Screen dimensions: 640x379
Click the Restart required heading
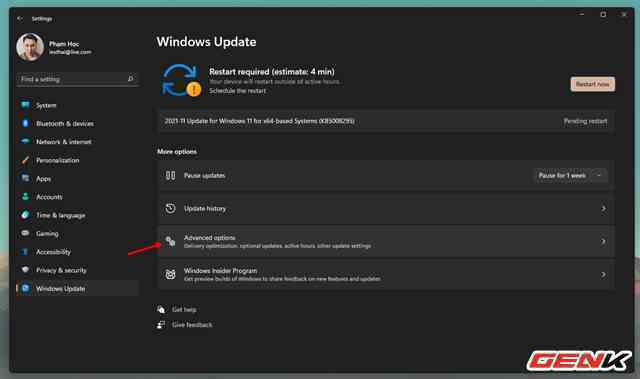tap(272, 72)
